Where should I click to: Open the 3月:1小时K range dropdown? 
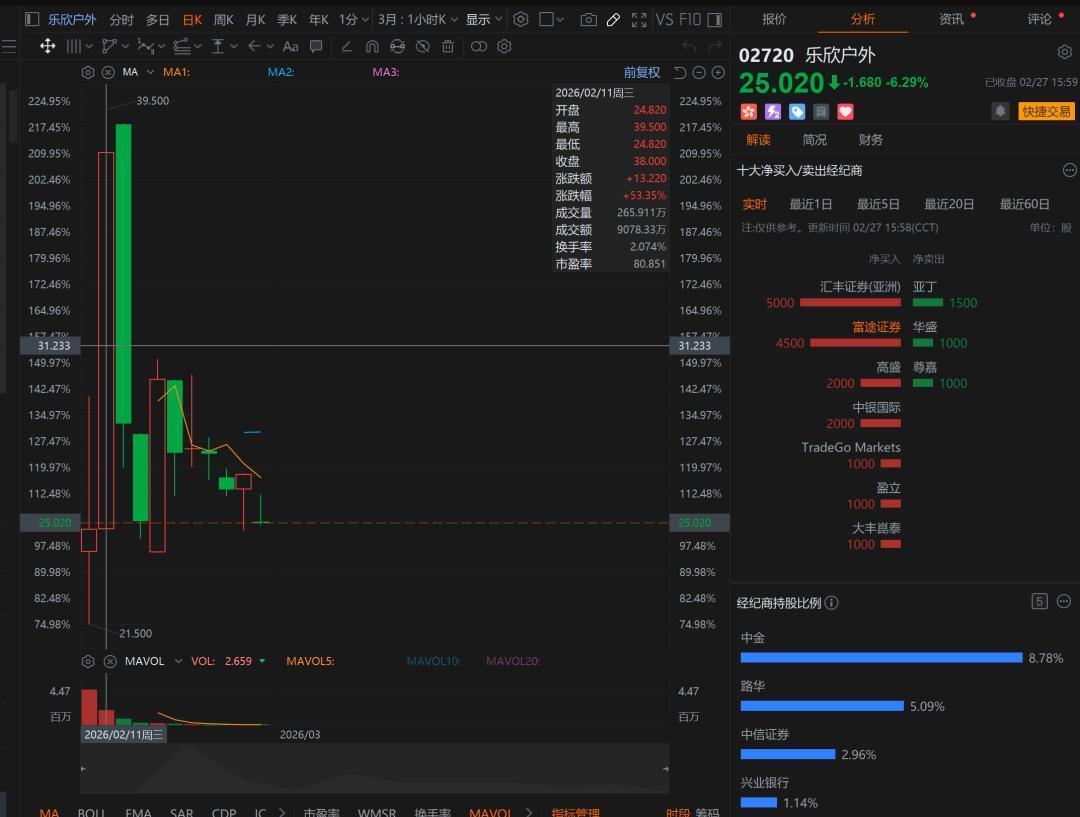[418, 19]
